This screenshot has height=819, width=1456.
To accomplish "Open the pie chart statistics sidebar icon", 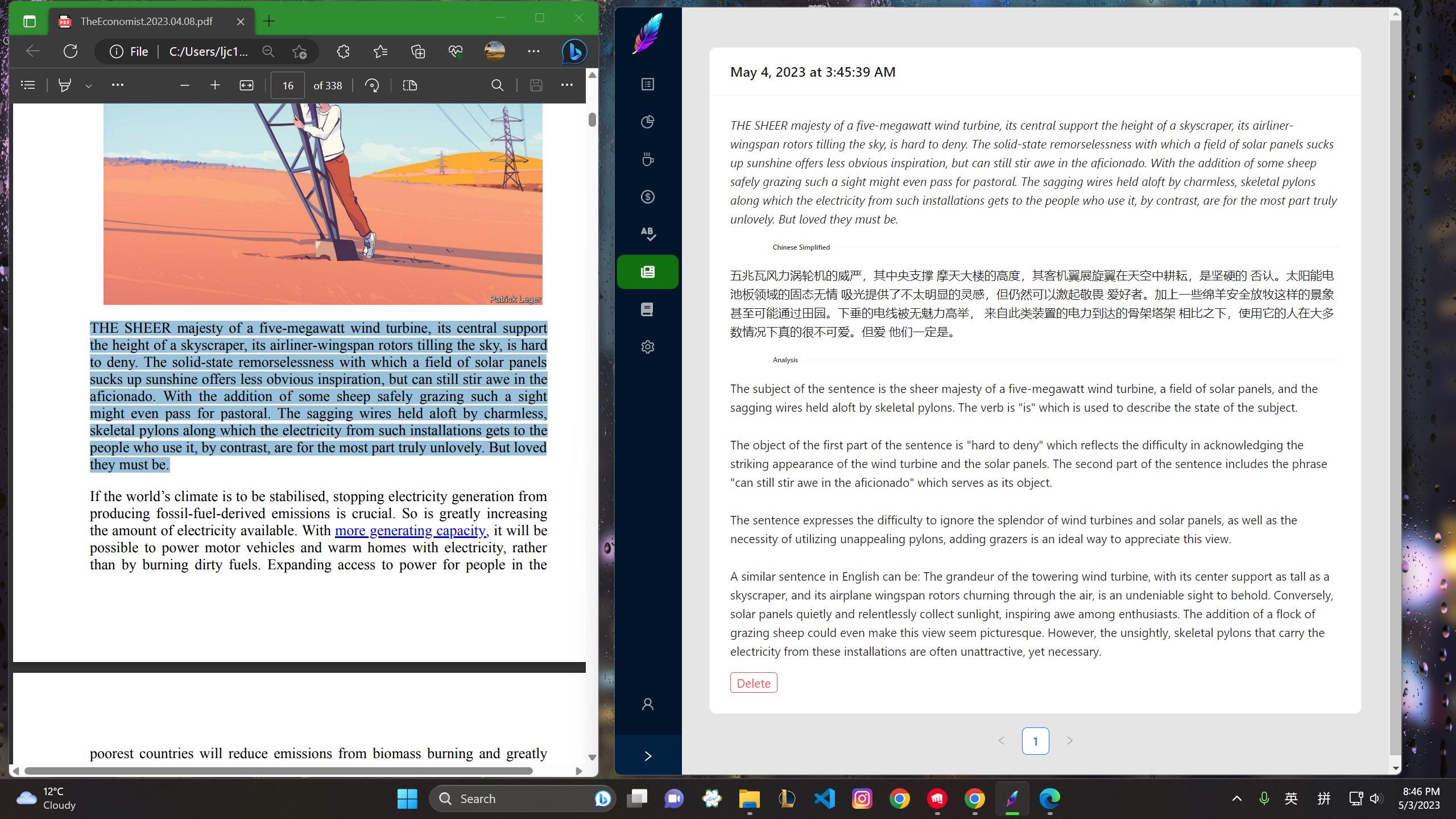I will (647, 122).
